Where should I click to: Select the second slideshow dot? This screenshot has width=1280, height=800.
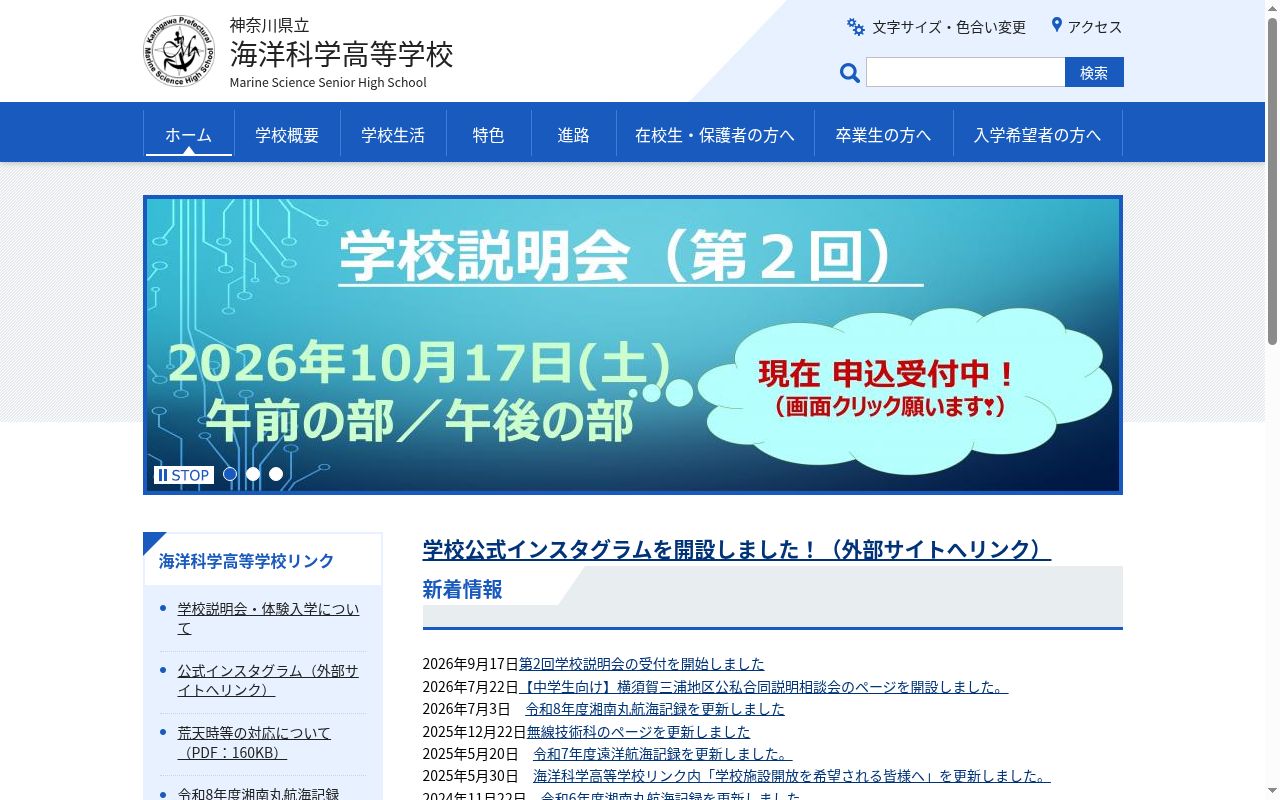[253, 474]
